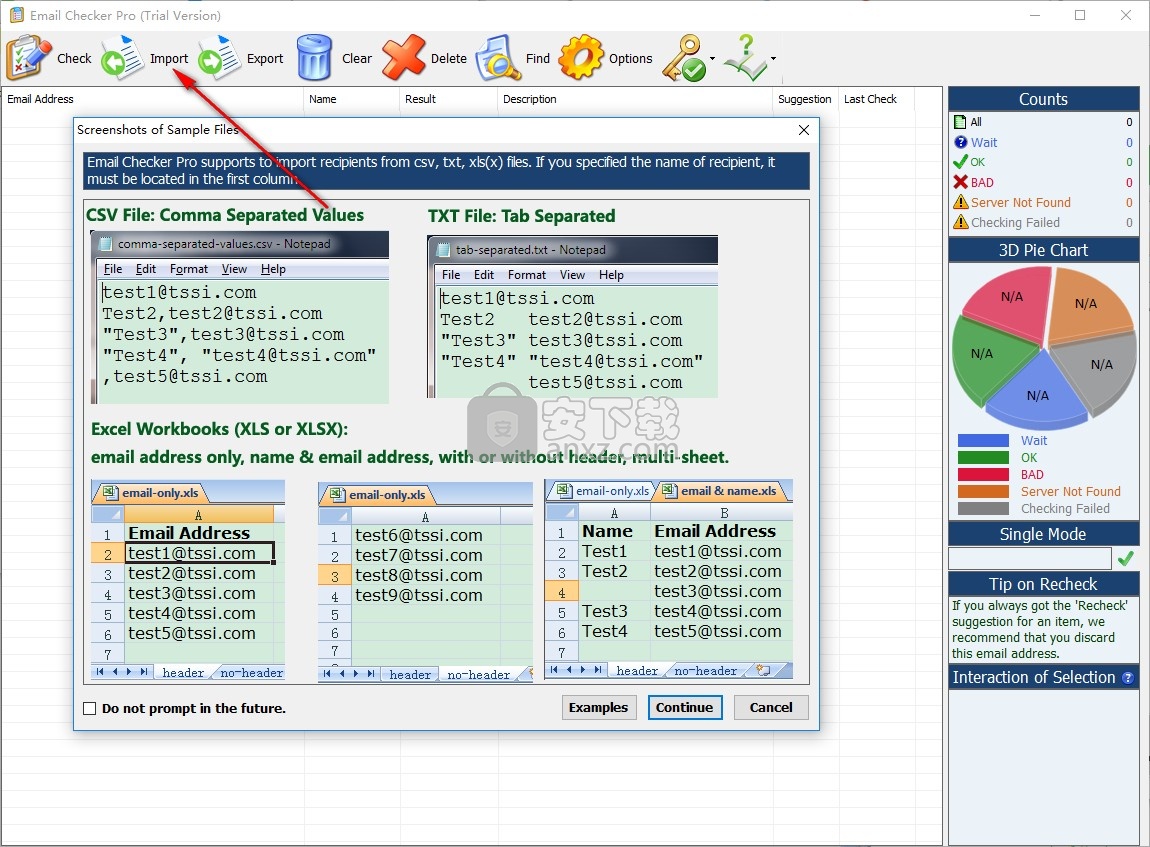This screenshot has height=847, width=1150.
Task: Click 'comma-separated-values.csv - Notepad' sample title
Action: point(224,243)
